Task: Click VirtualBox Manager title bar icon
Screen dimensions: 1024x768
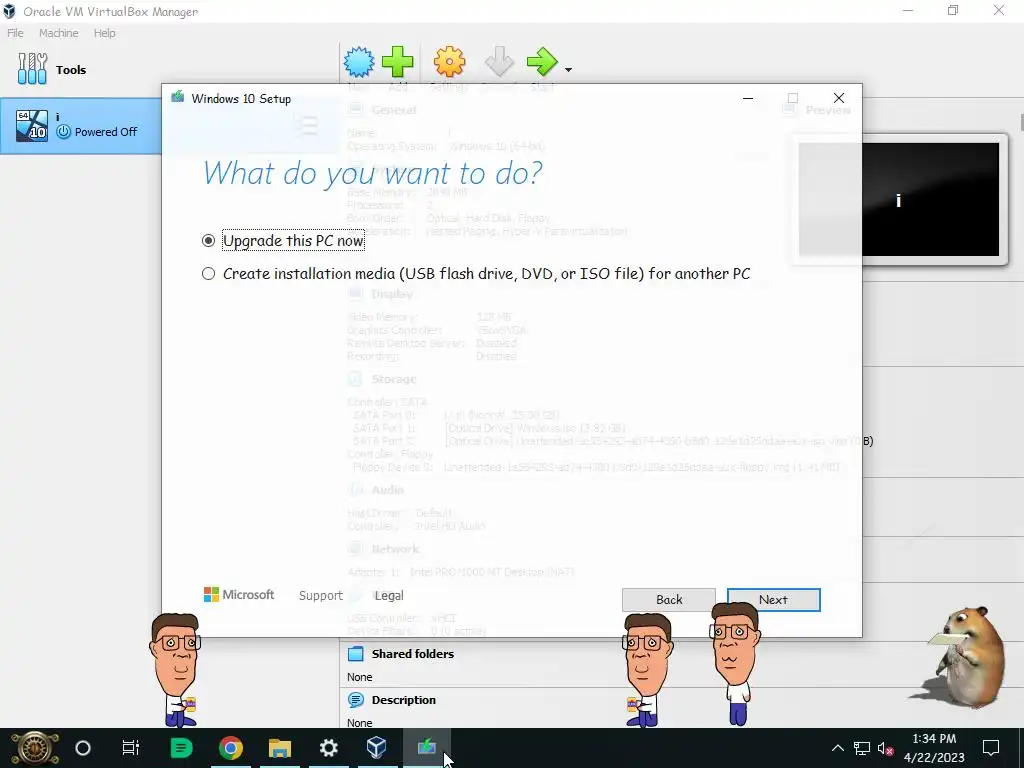Action: click(9, 11)
